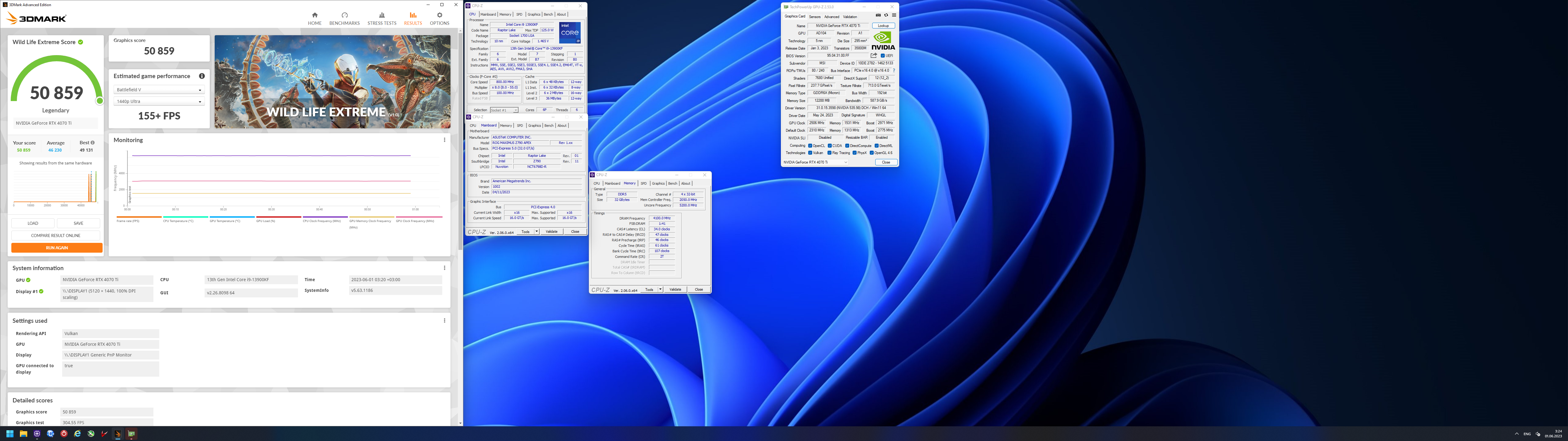Click the info icon next to Best score
Screen dimensions: 1568x441
tap(92, 142)
